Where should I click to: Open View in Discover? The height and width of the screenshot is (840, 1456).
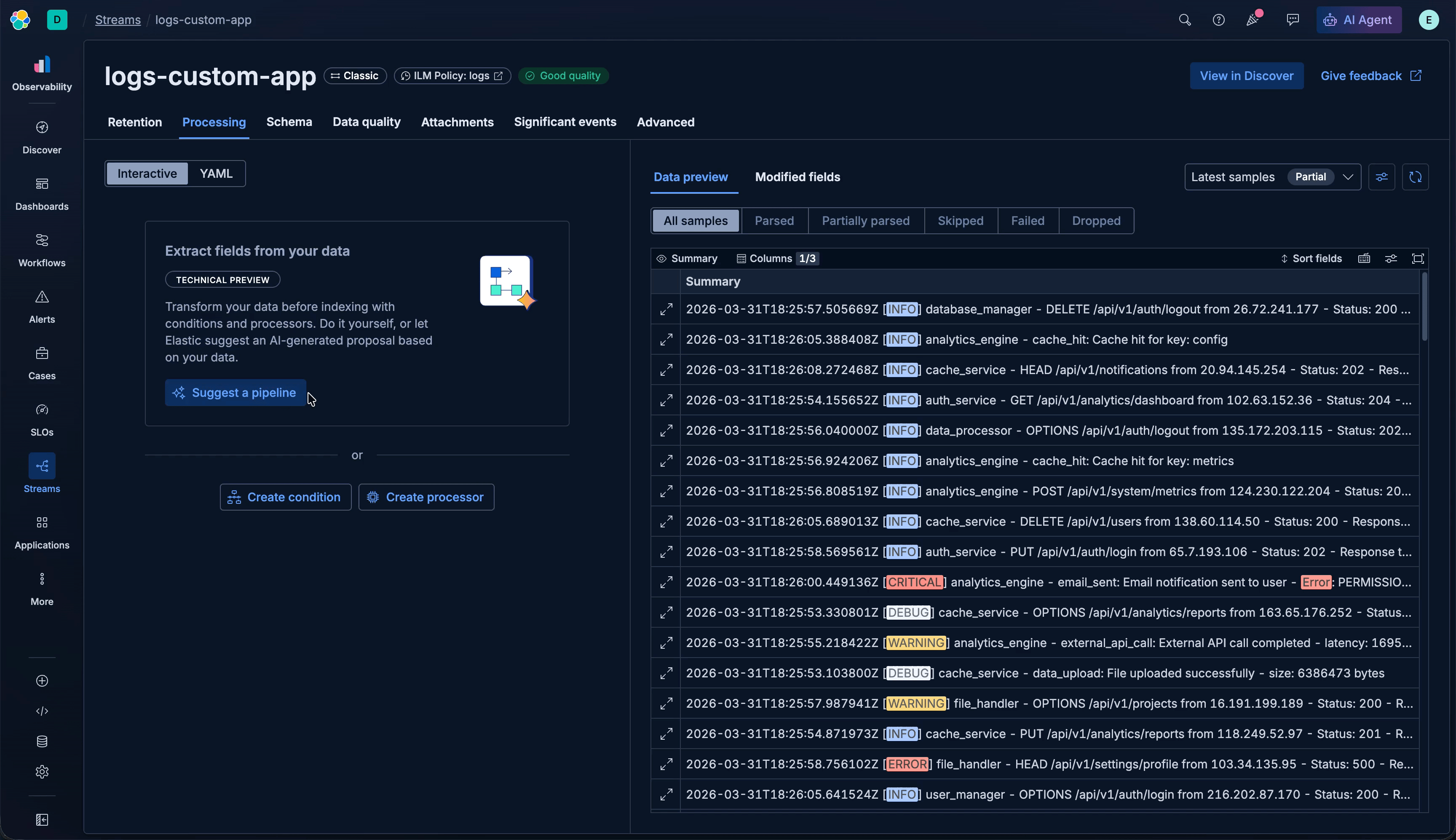[x=1246, y=75]
